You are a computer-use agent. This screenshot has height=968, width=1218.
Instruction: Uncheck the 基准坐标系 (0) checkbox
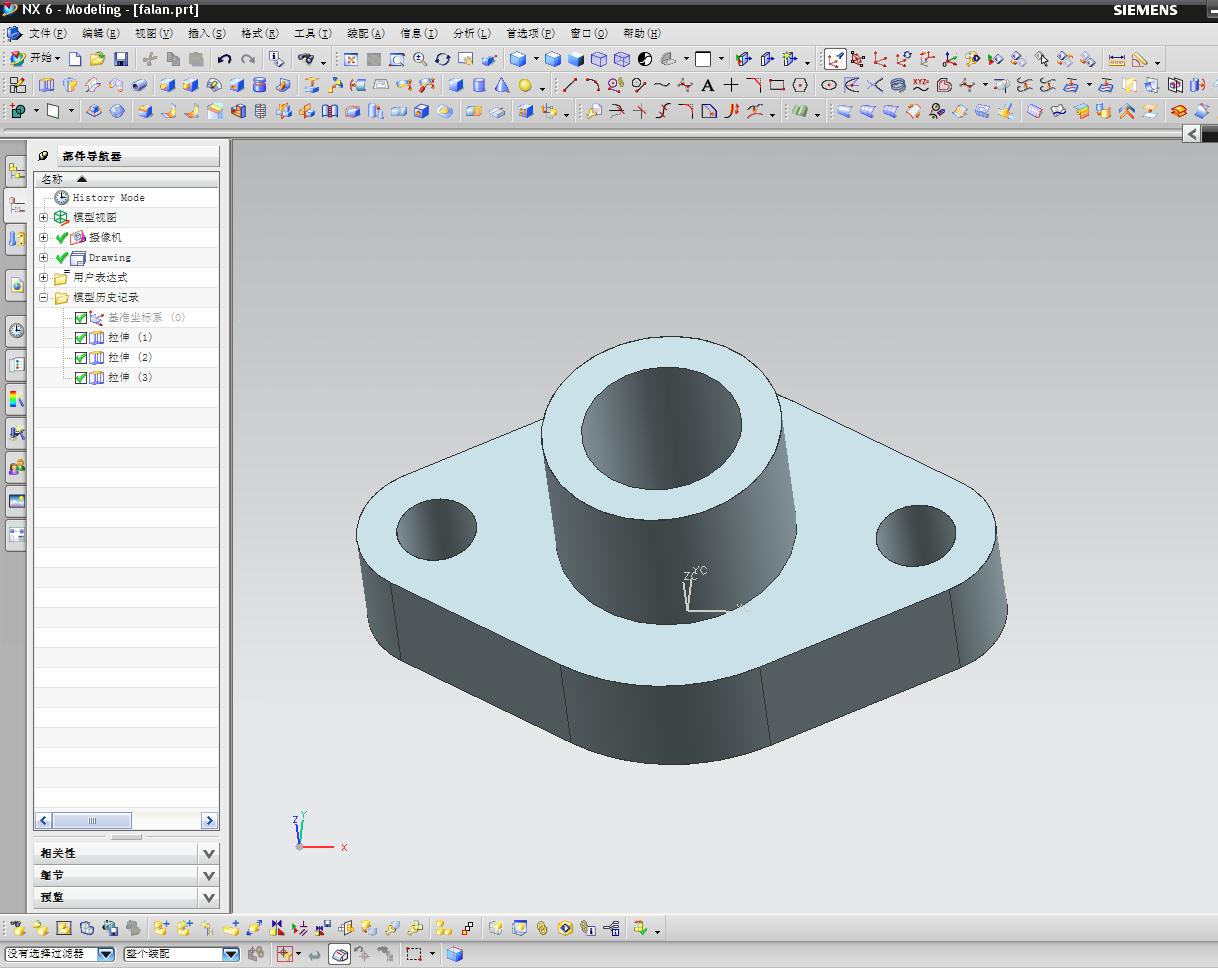coord(81,318)
